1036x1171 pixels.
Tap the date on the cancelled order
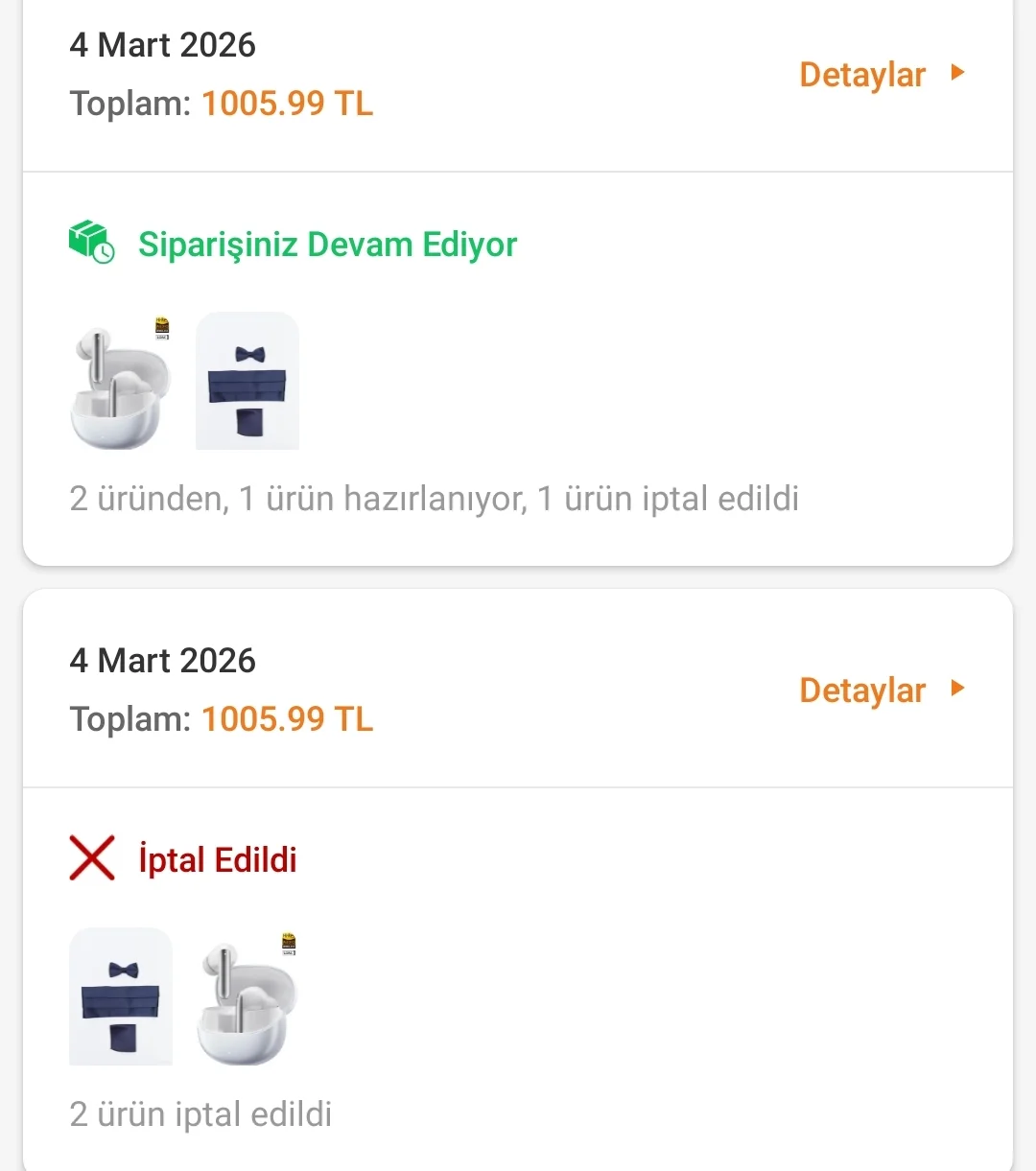coord(162,661)
